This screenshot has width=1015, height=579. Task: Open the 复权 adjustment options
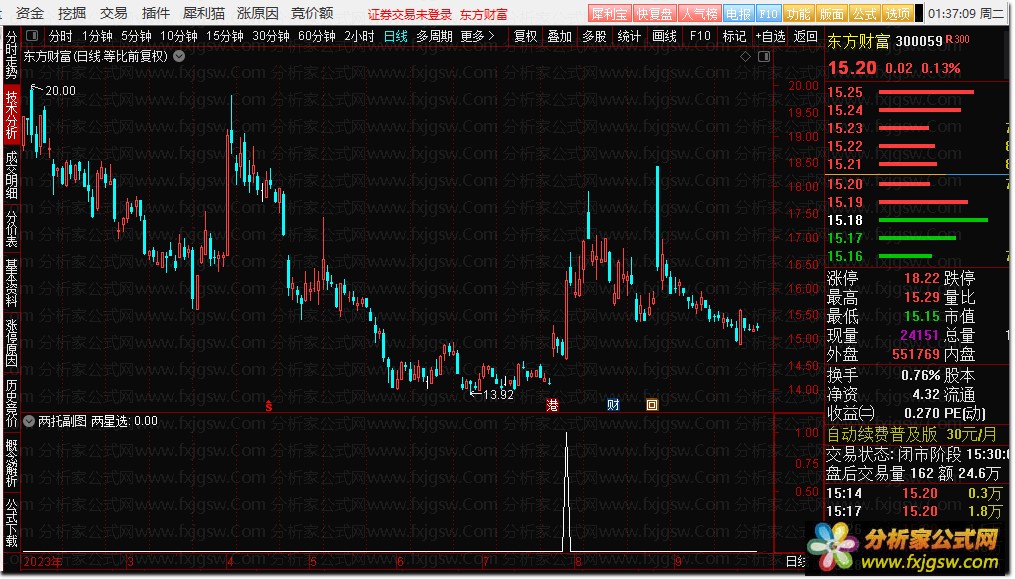pos(525,36)
